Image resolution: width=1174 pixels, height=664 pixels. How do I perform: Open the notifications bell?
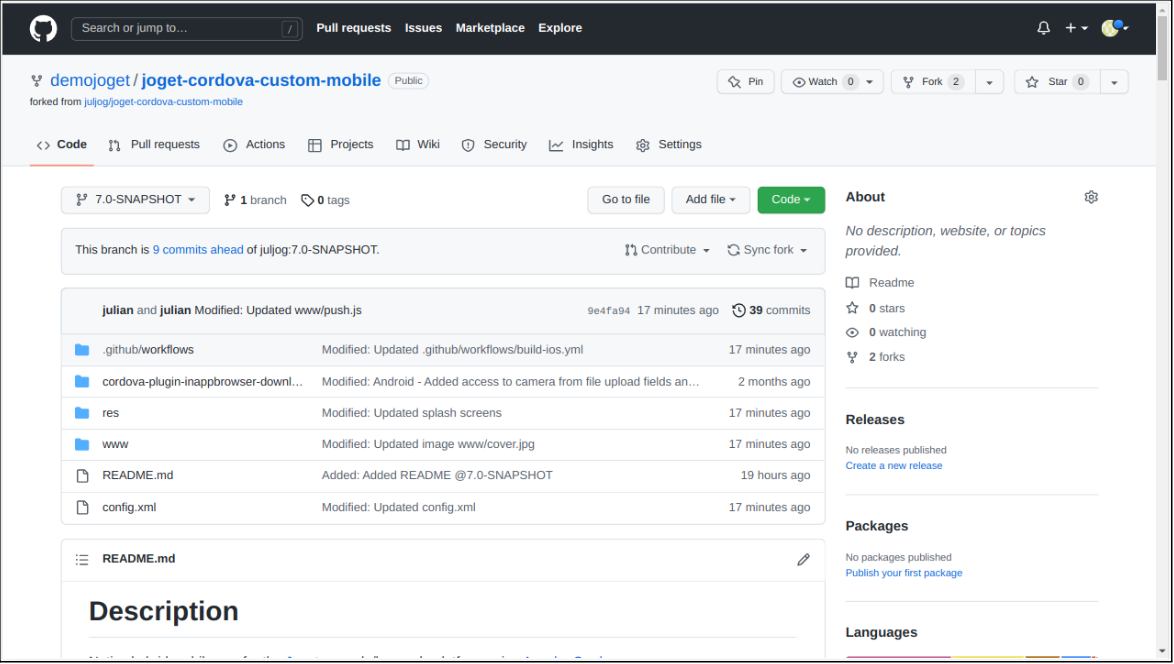(x=1044, y=28)
